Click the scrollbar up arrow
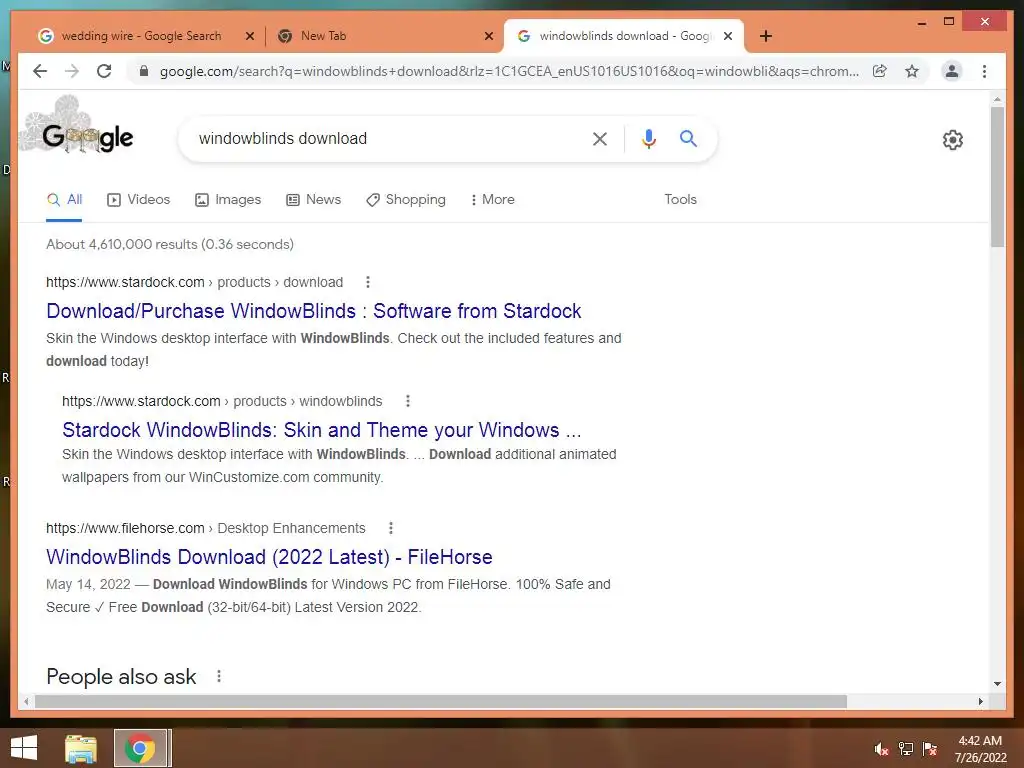The image size is (1024, 768). coord(997,99)
